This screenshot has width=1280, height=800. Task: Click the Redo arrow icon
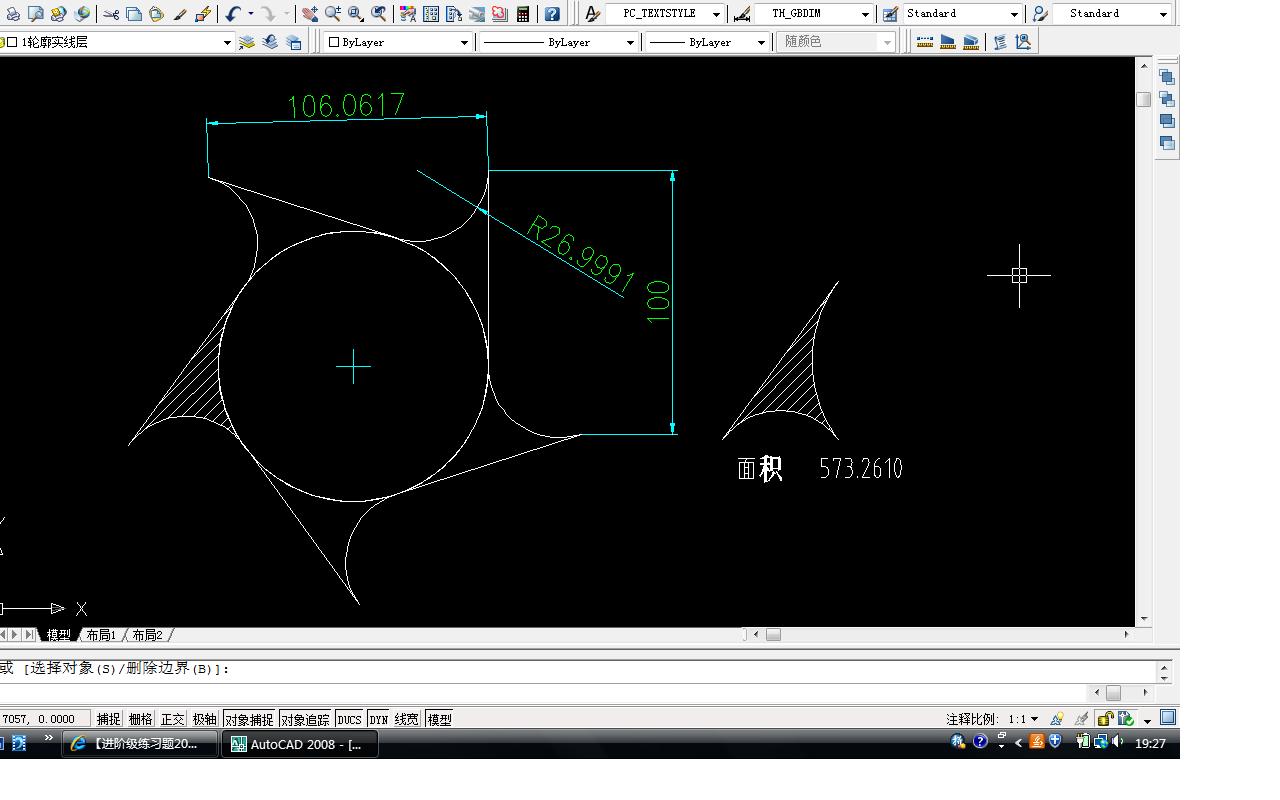click(269, 14)
